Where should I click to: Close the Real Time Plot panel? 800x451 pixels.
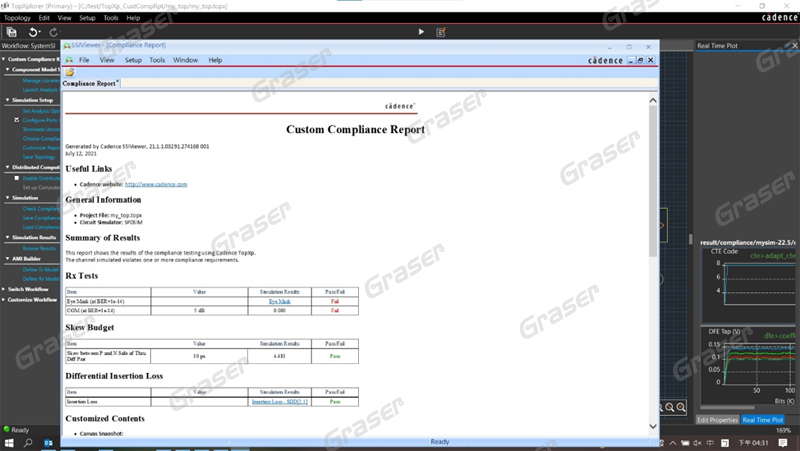pos(794,45)
